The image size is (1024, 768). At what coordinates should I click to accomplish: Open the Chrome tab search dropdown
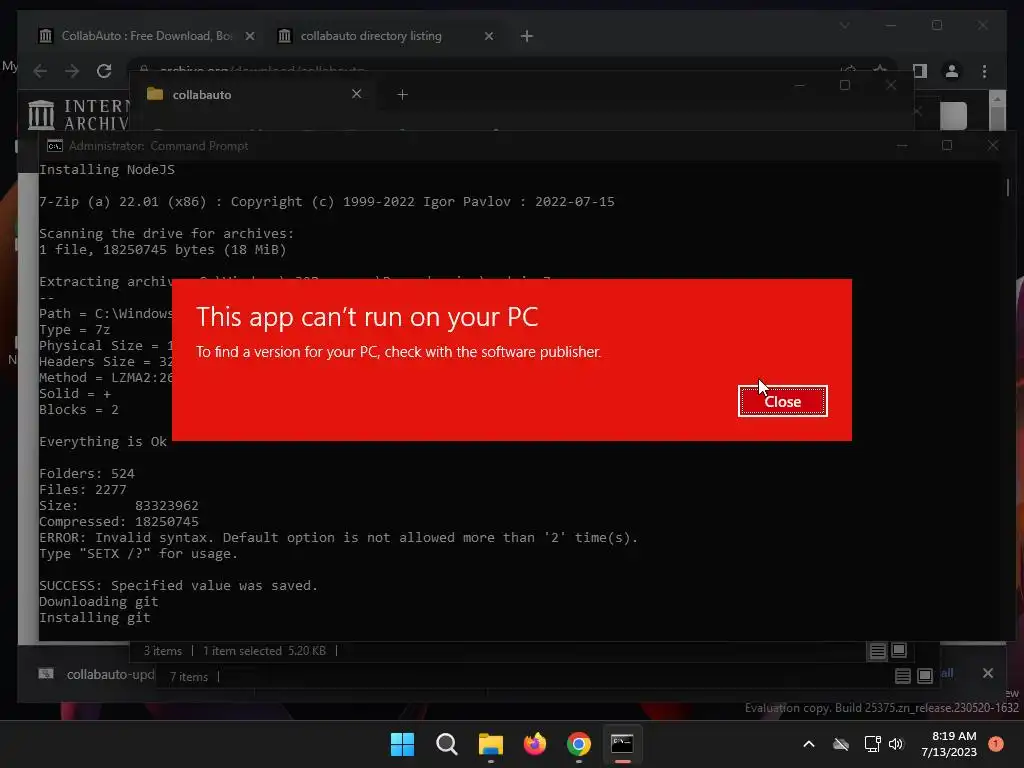click(844, 25)
